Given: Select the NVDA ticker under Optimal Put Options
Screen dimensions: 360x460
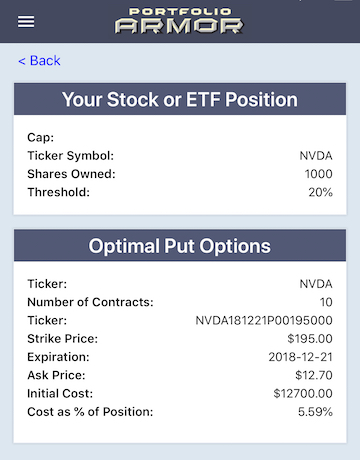Looking at the screenshot, I should 316,284.
